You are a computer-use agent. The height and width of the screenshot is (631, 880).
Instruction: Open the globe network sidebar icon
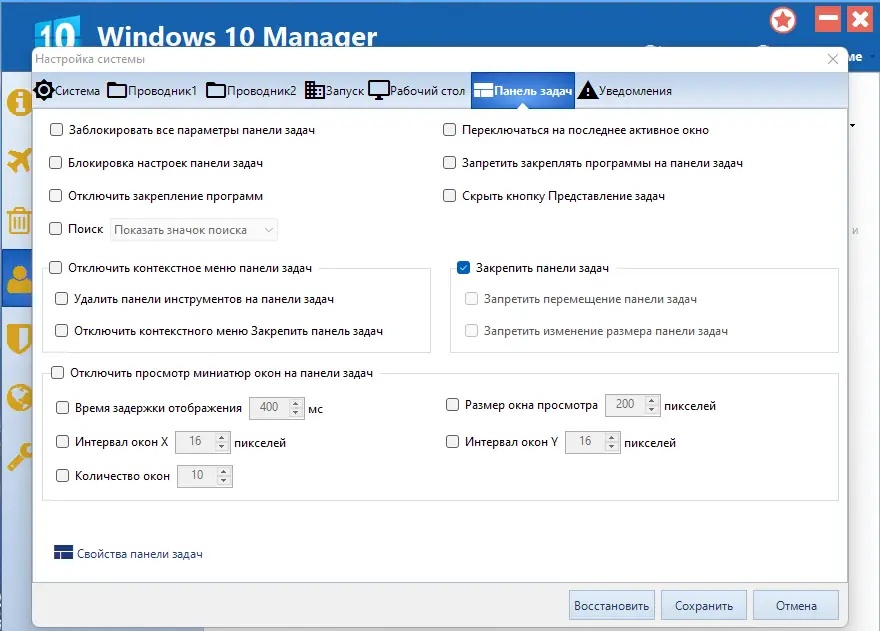(19, 397)
